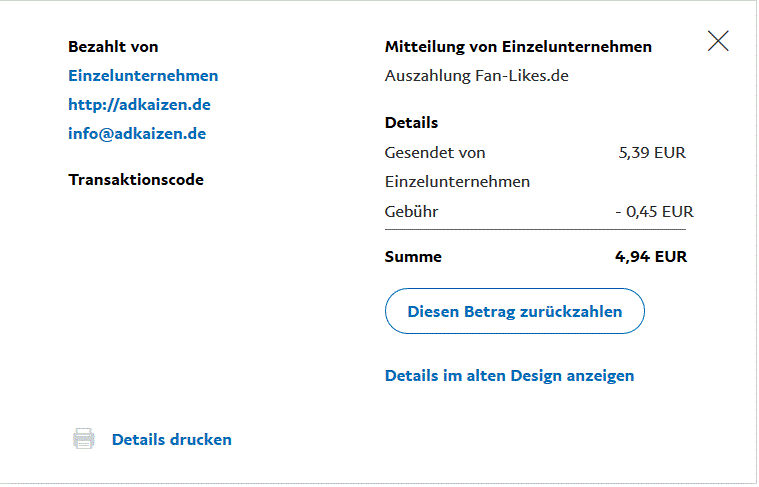Click Einzelunternehmen text under Gesendet von
The height and width of the screenshot is (487, 759).
coord(457,182)
